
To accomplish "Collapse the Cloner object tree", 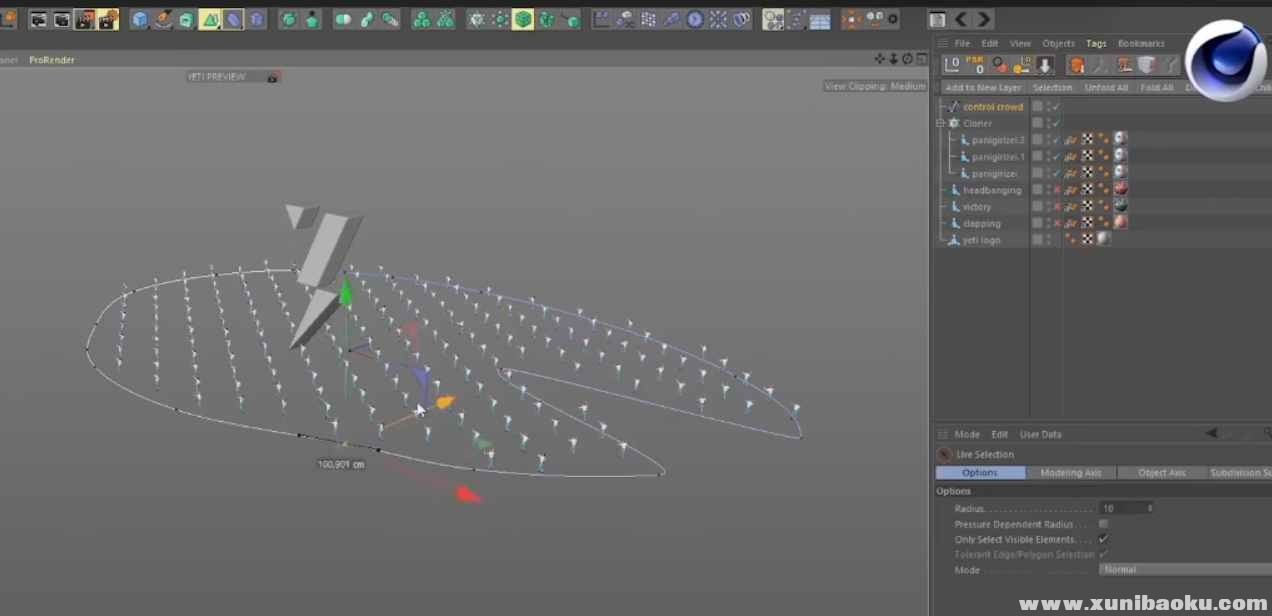I will (940, 123).
